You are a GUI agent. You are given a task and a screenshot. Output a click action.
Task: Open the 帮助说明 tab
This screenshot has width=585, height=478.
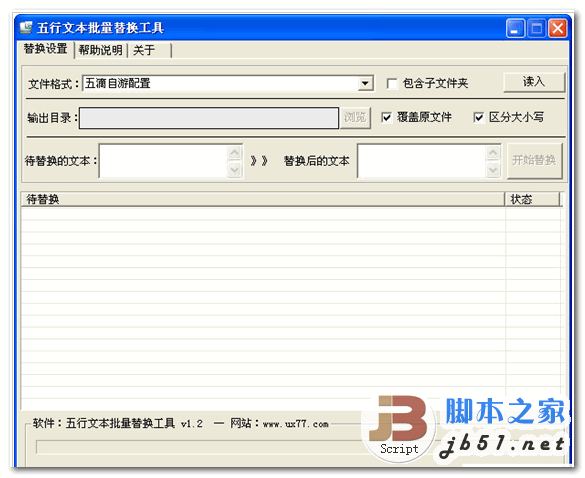pos(101,50)
